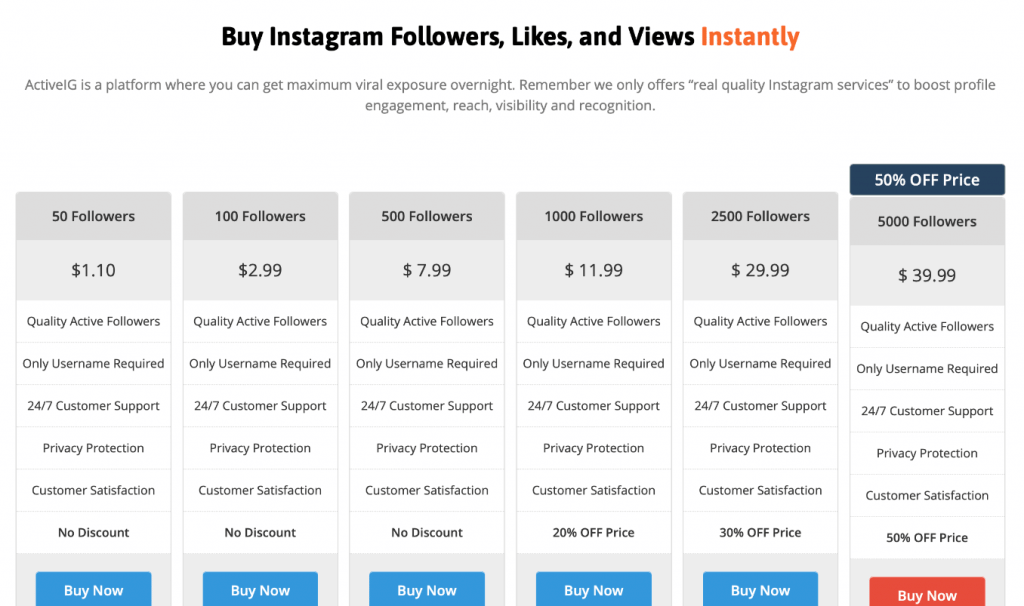Click red Buy Now for 5000 Followers
Screen dimensions: 1024x606
point(927,594)
